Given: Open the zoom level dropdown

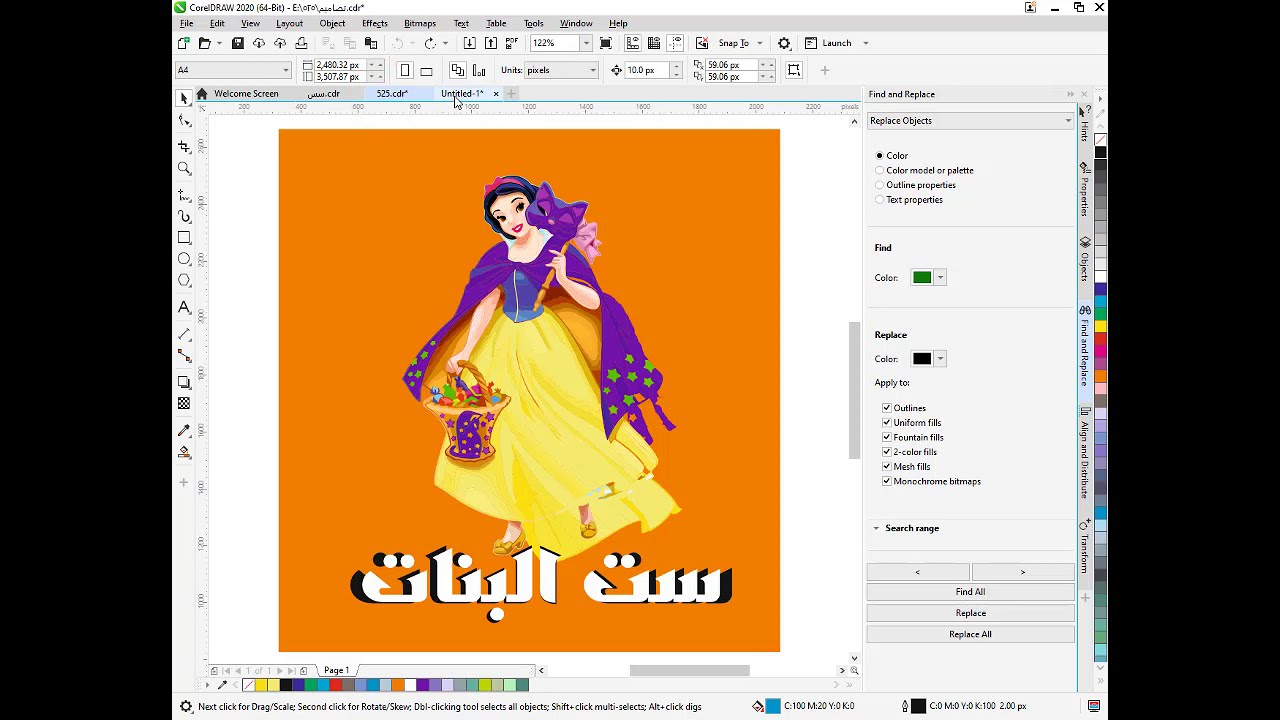Looking at the screenshot, I should [x=586, y=43].
